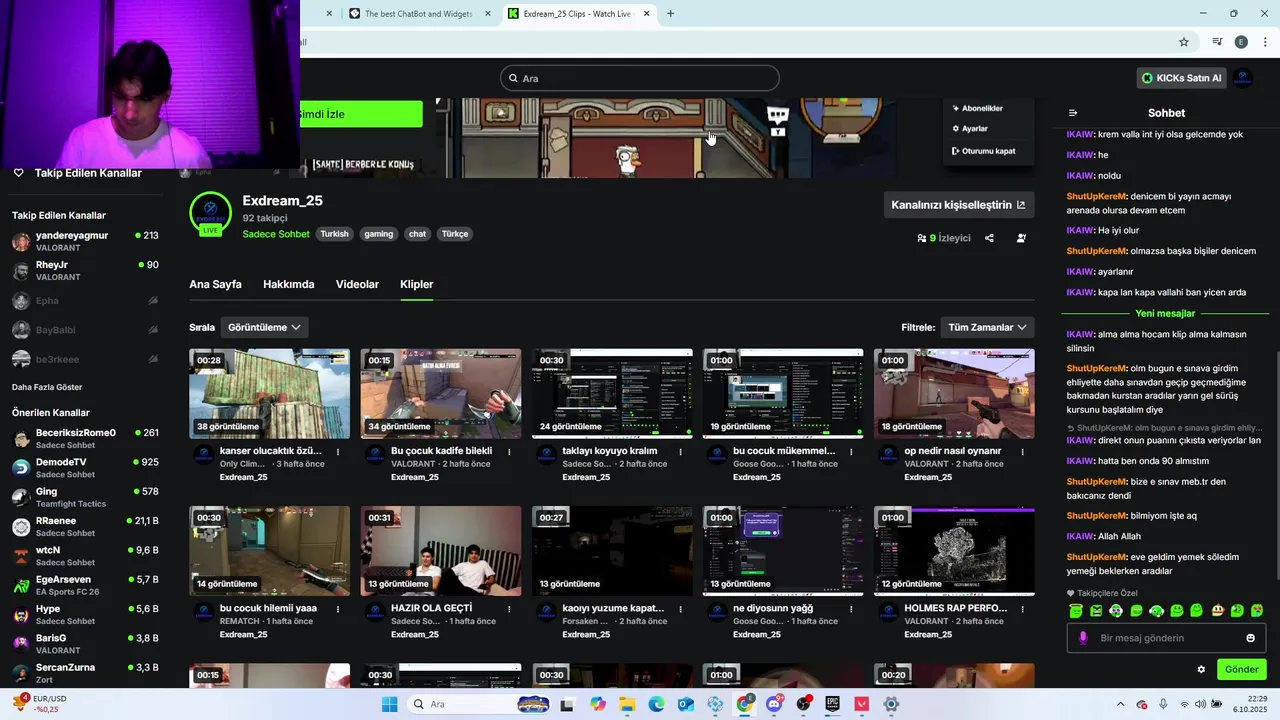This screenshot has height=720, width=1280.
Task: Open emoji picker in chat input
Action: pos(1250,638)
